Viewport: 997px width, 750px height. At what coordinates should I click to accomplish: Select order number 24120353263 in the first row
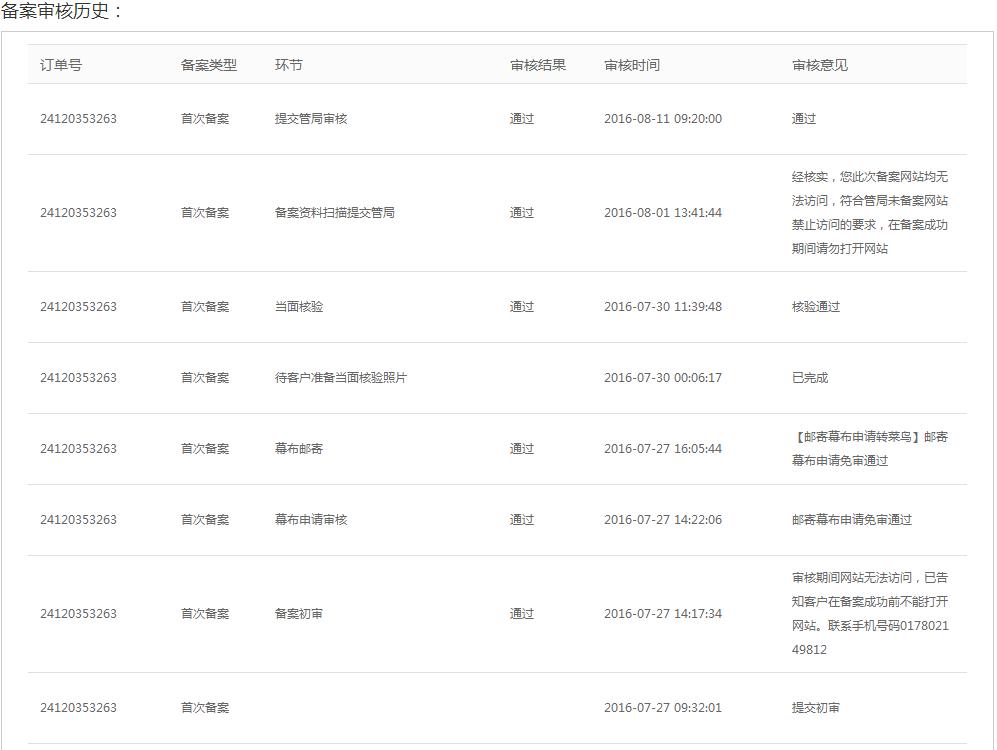[x=78, y=118]
